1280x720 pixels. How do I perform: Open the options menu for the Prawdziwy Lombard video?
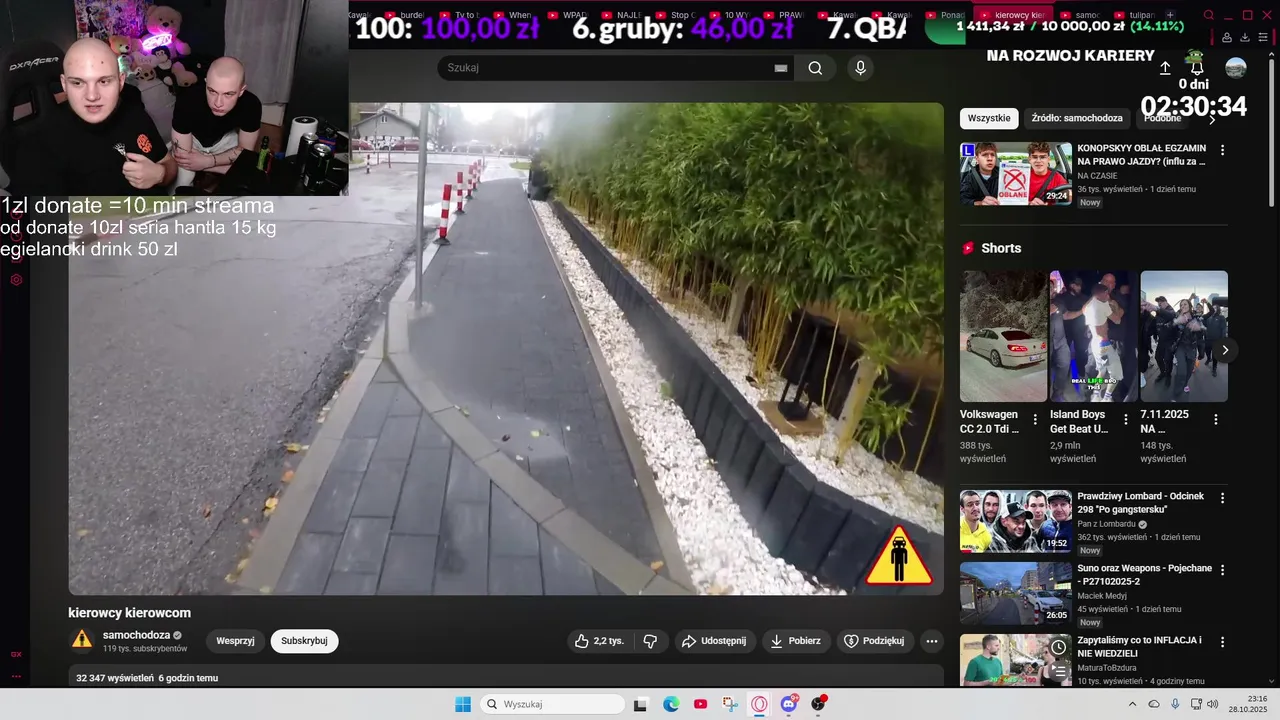(x=1222, y=498)
